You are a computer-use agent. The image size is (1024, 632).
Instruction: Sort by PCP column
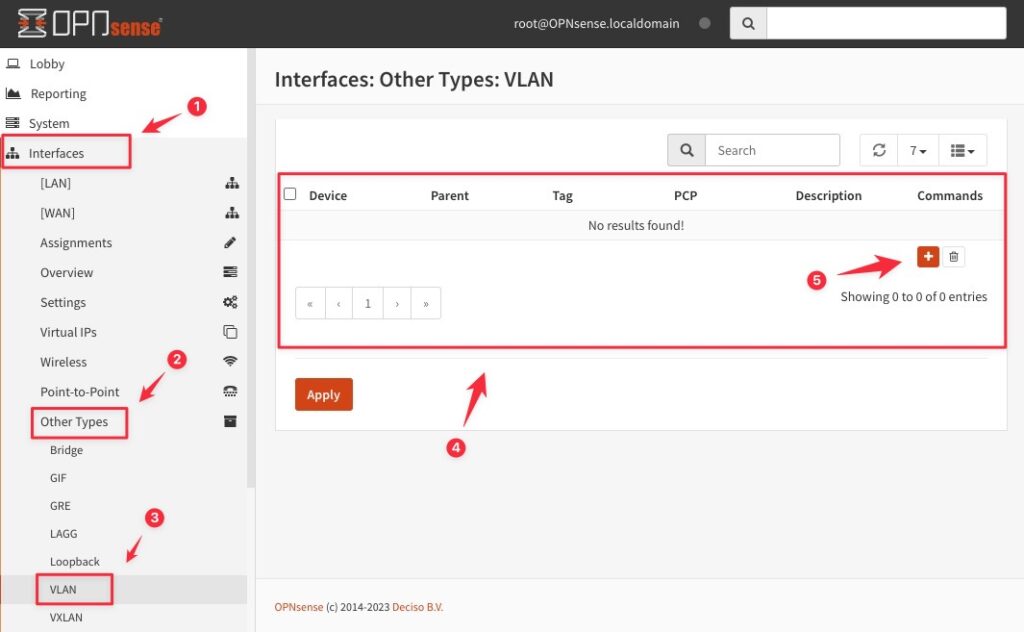686,196
